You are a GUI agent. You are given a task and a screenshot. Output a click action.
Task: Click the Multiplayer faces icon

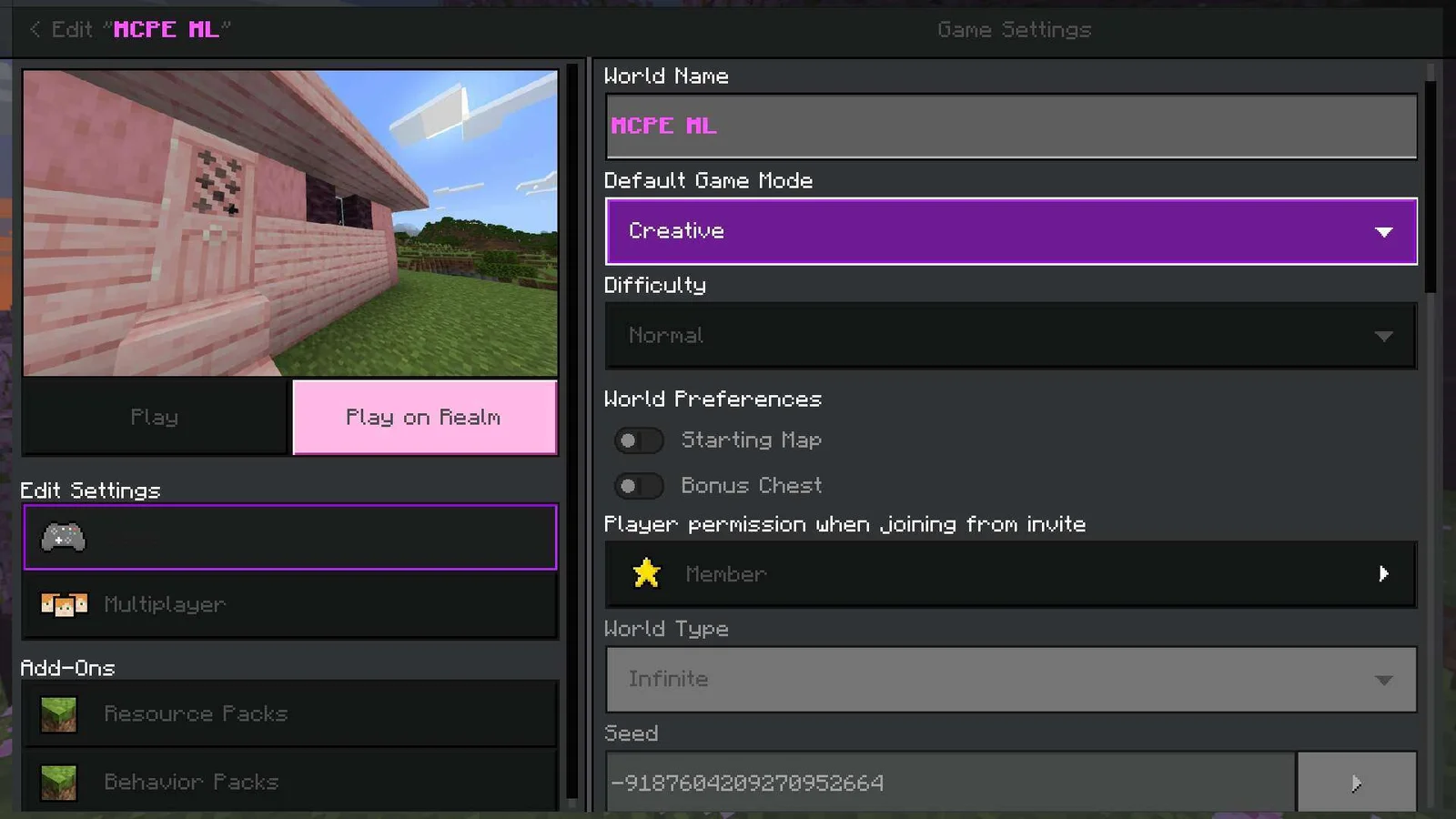pos(64,604)
